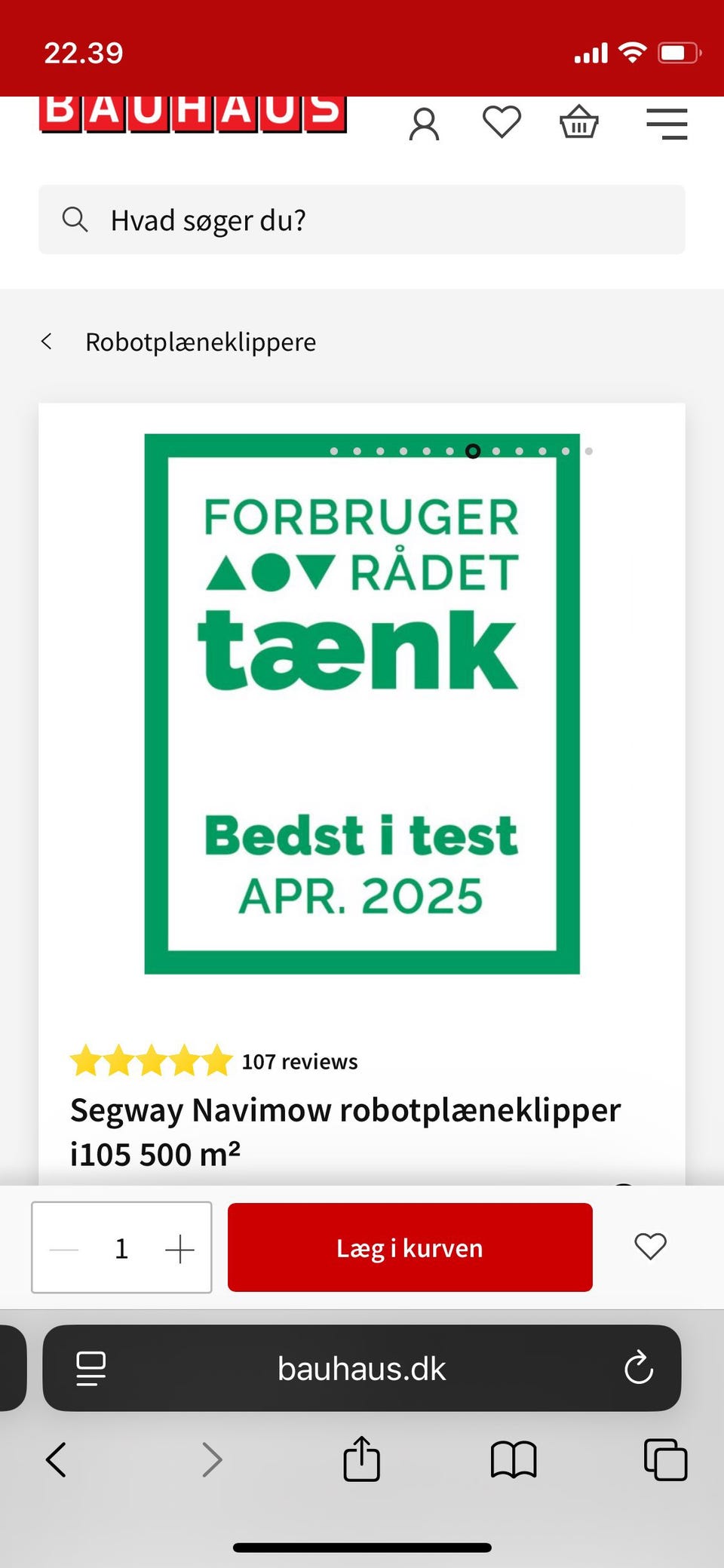Tap the Safari share icon
The height and width of the screenshot is (1568, 724).
click(361, 1459)
